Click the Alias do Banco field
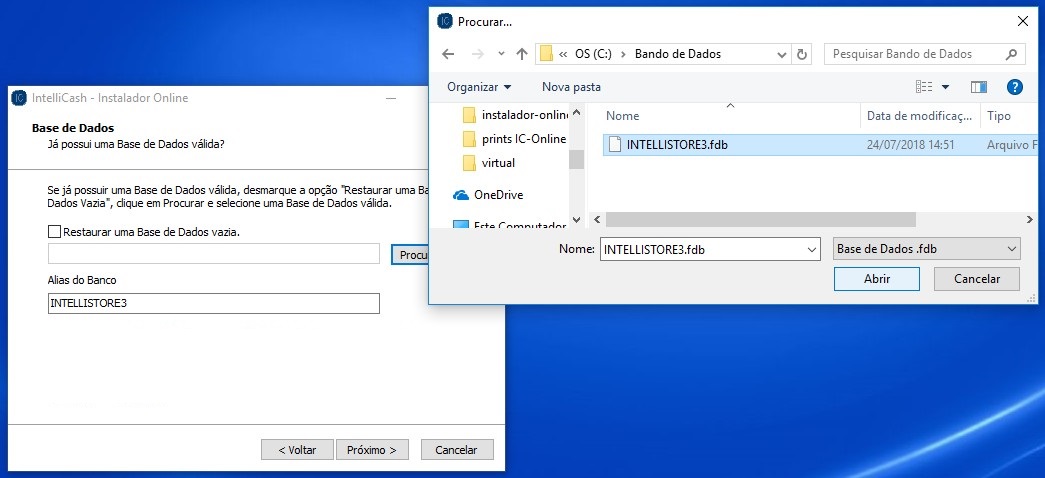Viewport: 1045px width, 478px height. tap(214, 303)
